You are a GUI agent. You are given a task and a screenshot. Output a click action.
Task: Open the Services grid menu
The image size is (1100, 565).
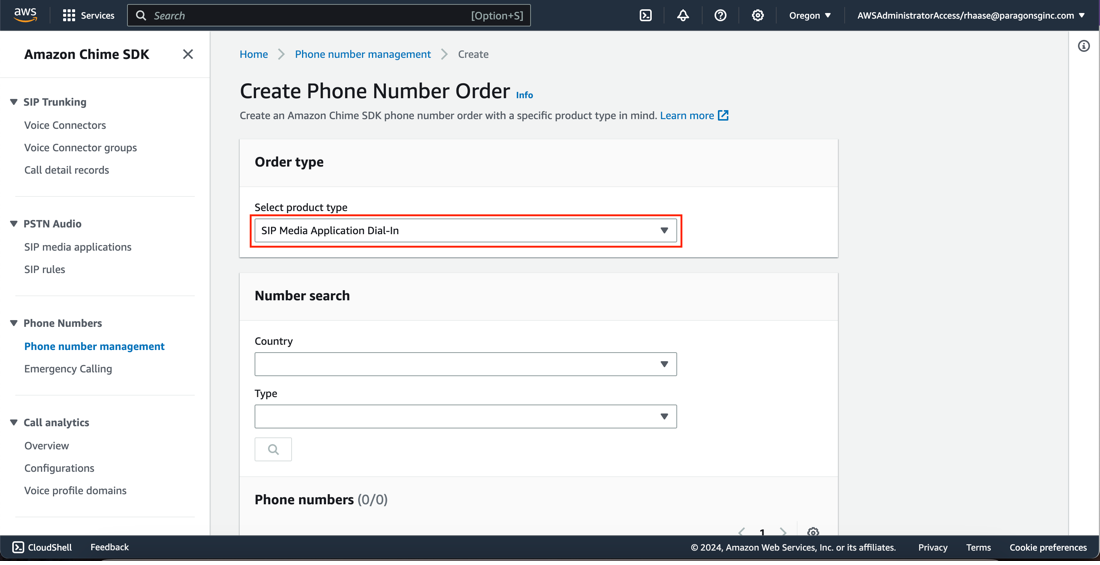click(x=69, y=15)
